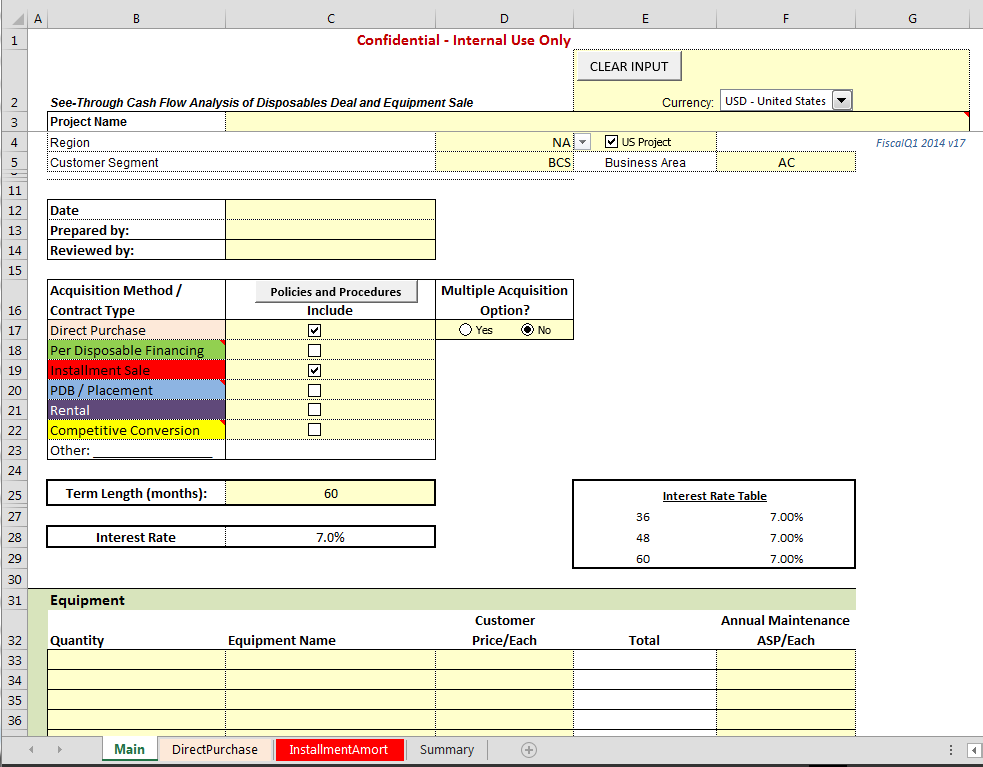The height and width of the screenshot is (767, 983).
Task: Click the new sheet plus icon
Action: (x=529, y=750)
